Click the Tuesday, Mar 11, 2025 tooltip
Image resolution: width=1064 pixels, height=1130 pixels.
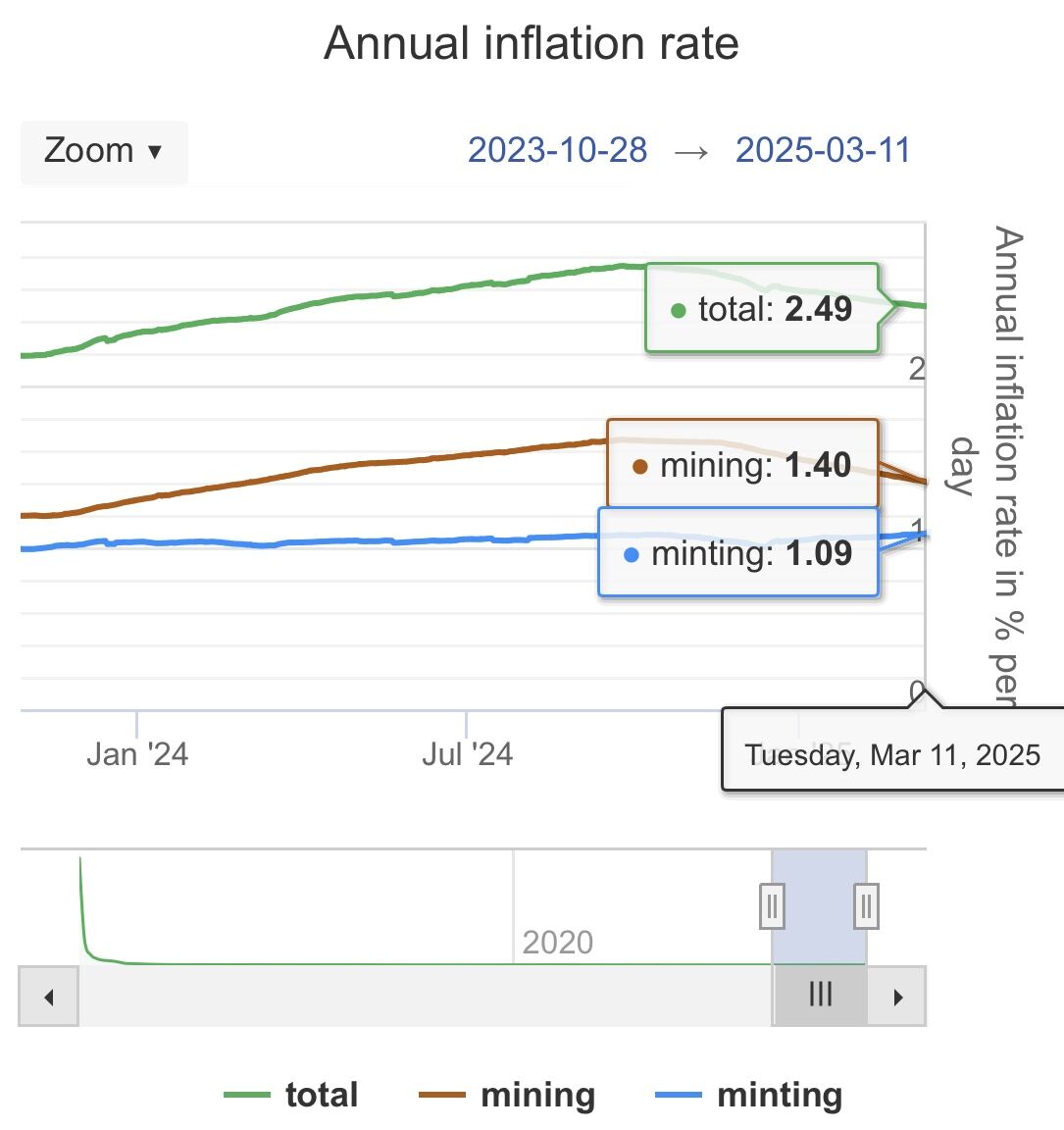(x=892, y=754)
